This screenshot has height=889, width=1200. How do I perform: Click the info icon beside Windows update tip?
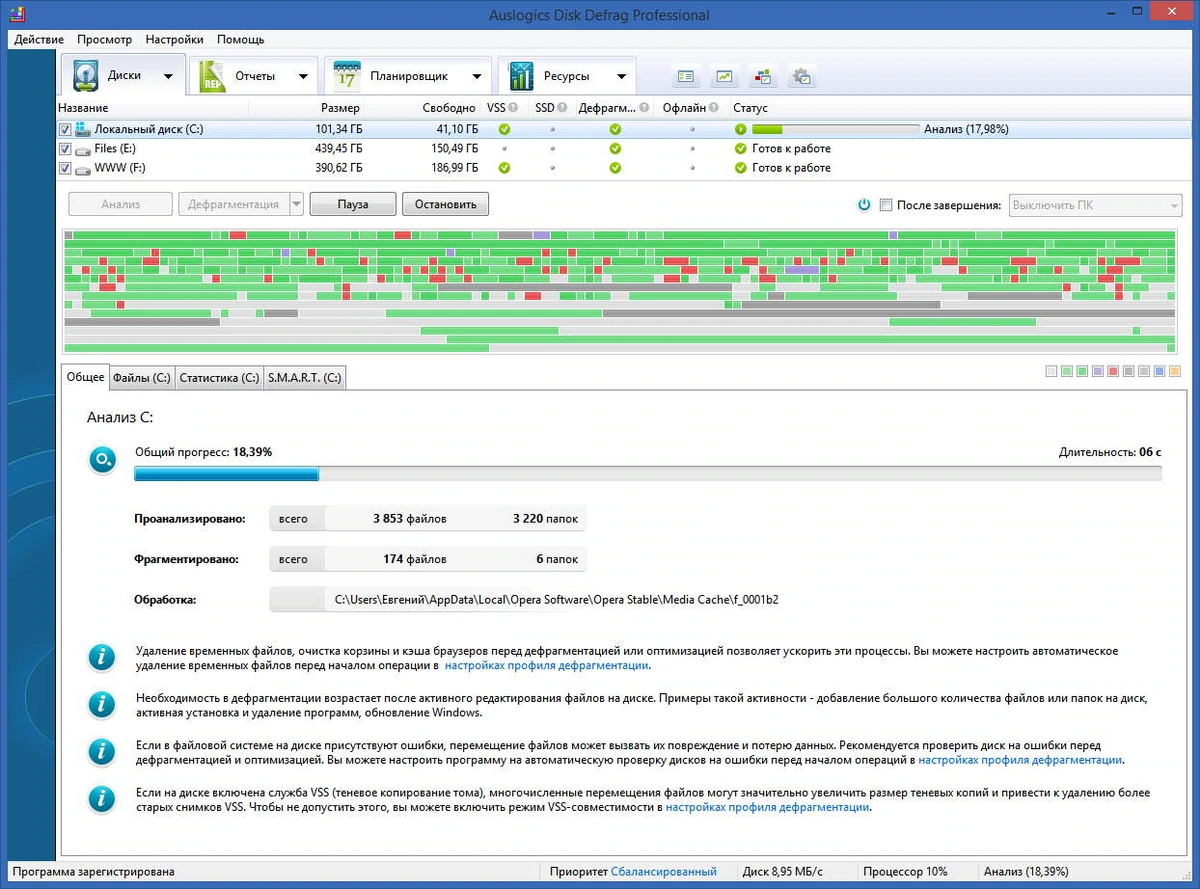coord(102,704)
